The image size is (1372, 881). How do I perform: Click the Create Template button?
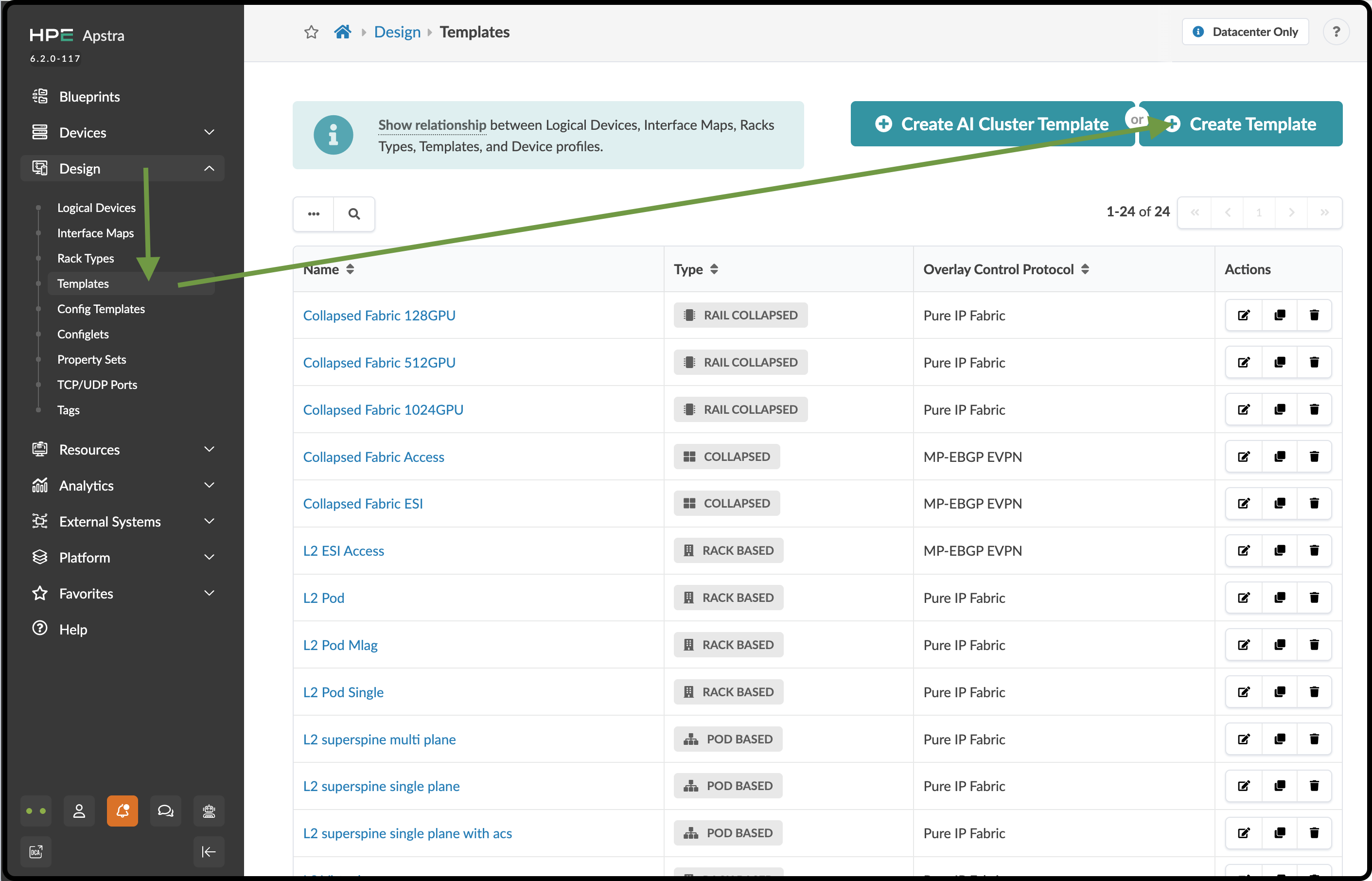click(x=1240, y=124)
